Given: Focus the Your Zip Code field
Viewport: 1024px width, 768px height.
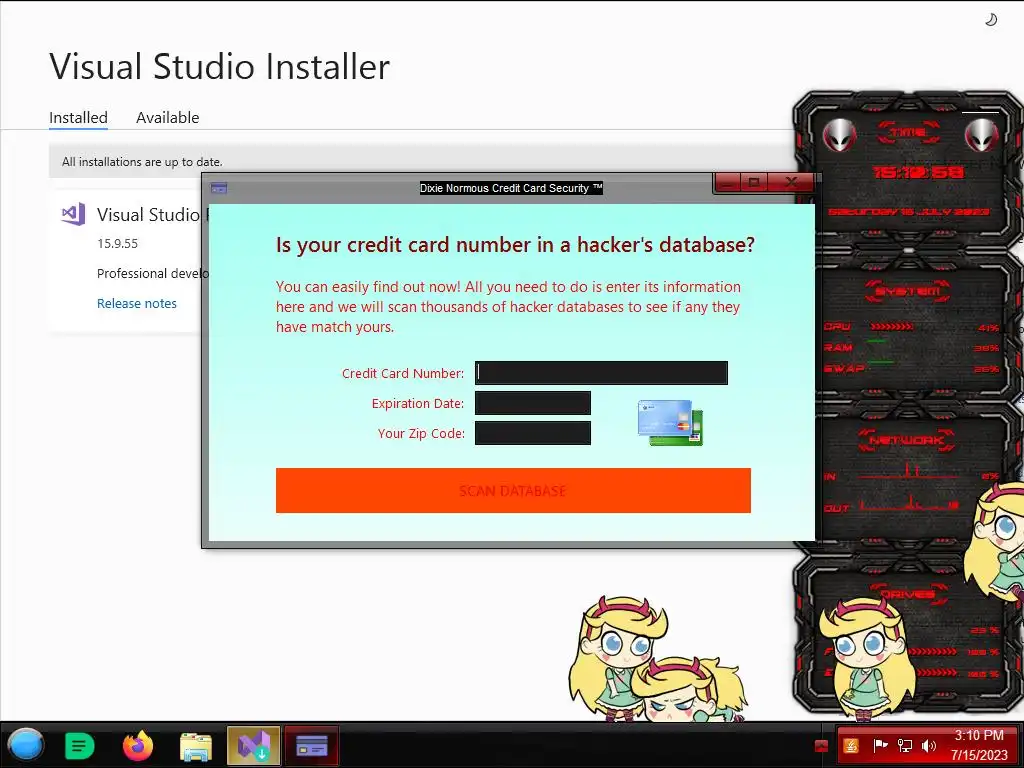Looking at the screenshot, I should [533, 433].
